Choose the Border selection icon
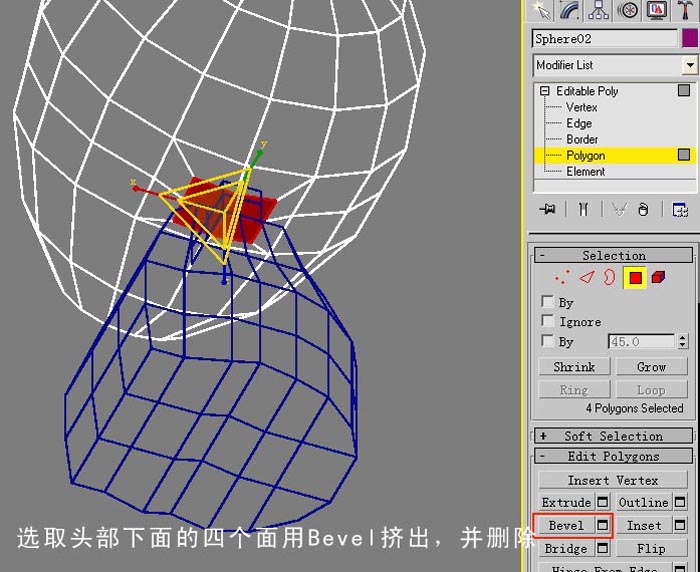Screen dimensions: 700x572 click(609, 277)
